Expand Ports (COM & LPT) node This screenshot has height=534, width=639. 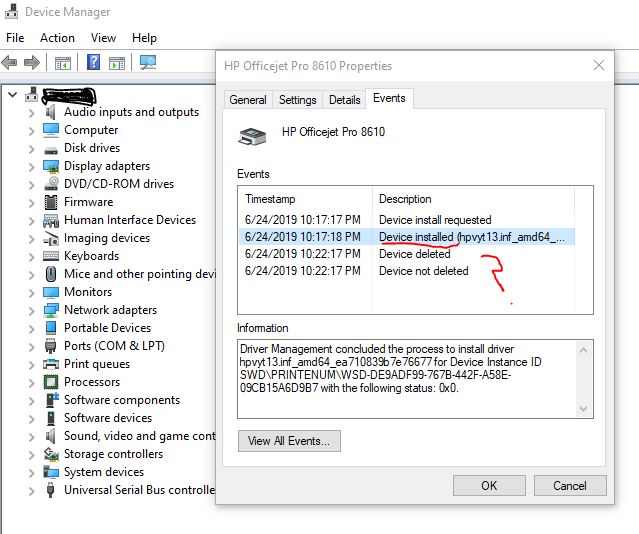(x=32, y=346)
